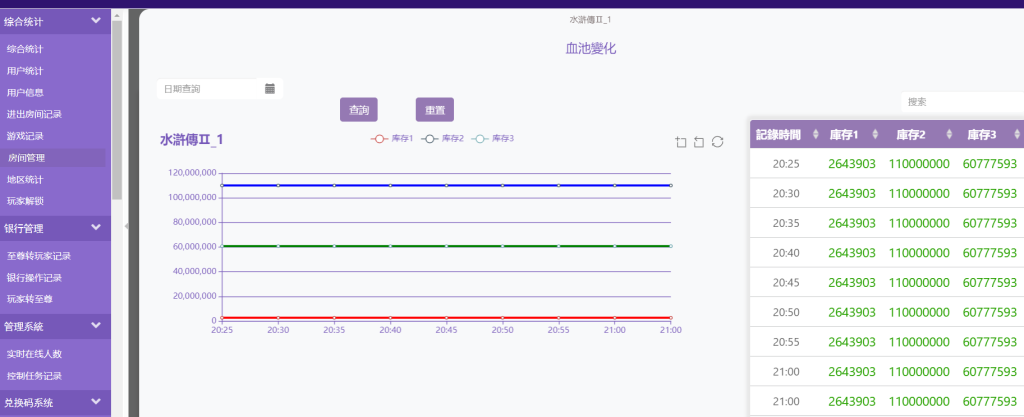The height and width of the screenshot is (417, 1024).
Task: Toggle 库存1 series in chart legend
Action: 392,139
